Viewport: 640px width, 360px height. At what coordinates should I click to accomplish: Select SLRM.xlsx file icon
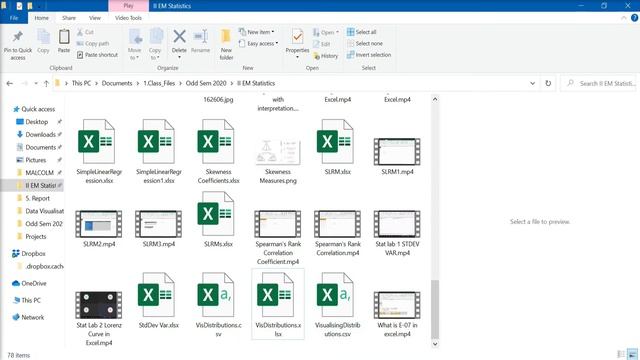pyautogui.click(x=335, y=141)
